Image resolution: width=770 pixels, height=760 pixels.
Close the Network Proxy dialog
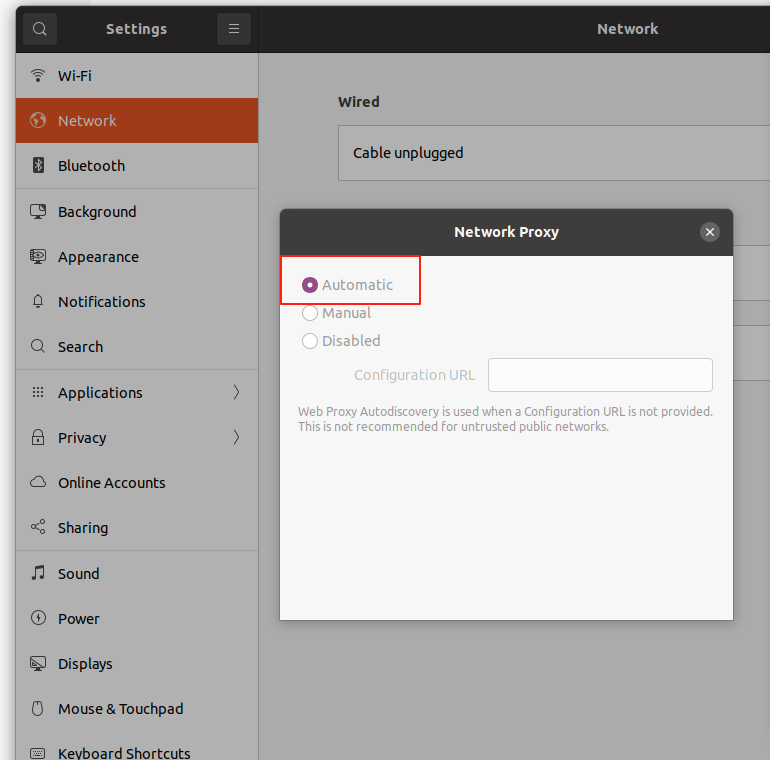[x=710, y=232]
